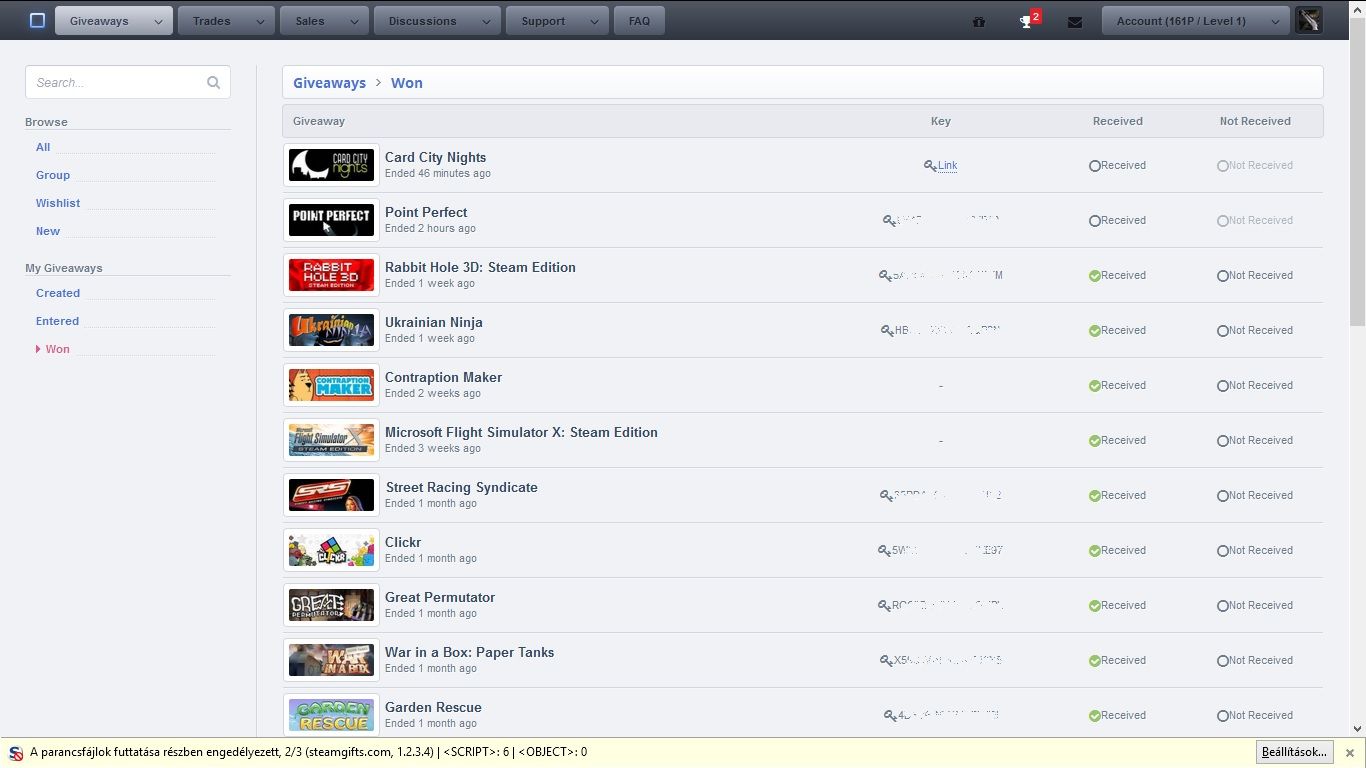Click key icon for Great Permutator
Image resolution: width=1366 pixels, height=768 pixels.
click(x=884, y=606)
